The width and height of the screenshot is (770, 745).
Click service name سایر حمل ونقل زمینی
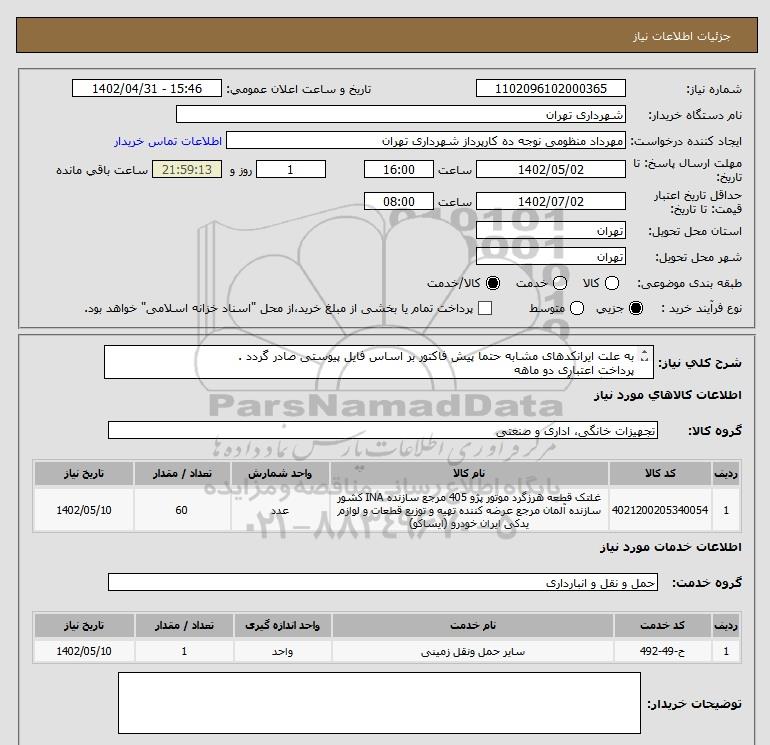(x=473, y=652)
